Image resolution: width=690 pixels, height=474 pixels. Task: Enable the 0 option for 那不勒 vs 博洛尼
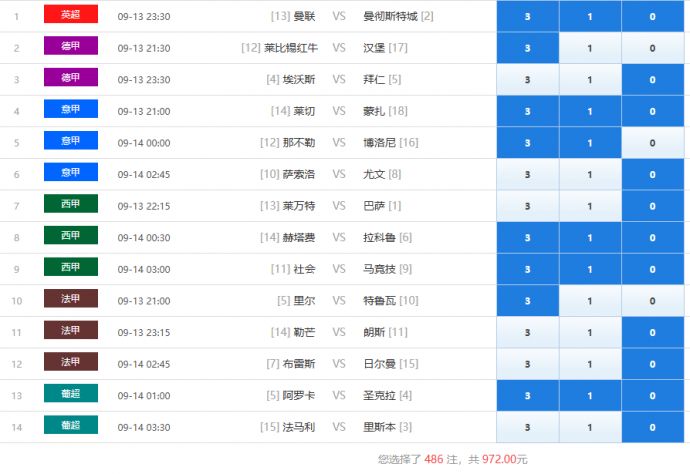pyautogui.click(x=653, y=143)
